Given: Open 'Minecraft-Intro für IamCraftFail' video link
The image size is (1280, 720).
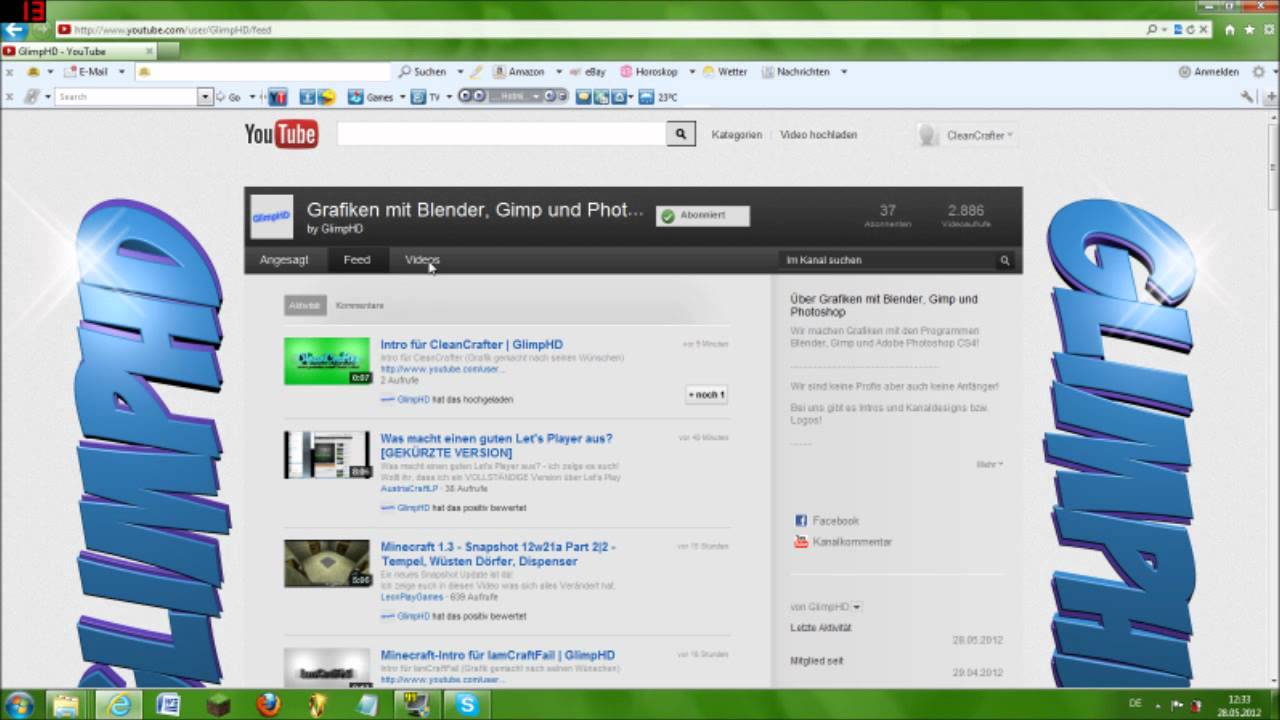Looking at the screenshot, I should [498, 655].
